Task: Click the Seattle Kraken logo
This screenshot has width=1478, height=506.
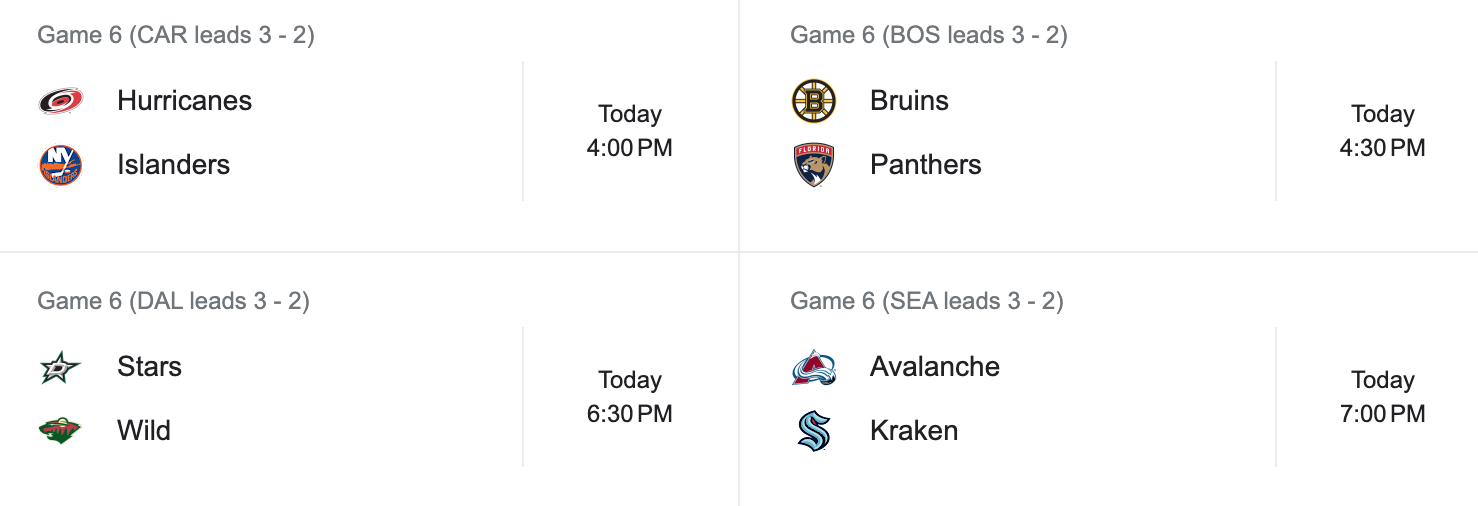Action: tap(814, 431)
